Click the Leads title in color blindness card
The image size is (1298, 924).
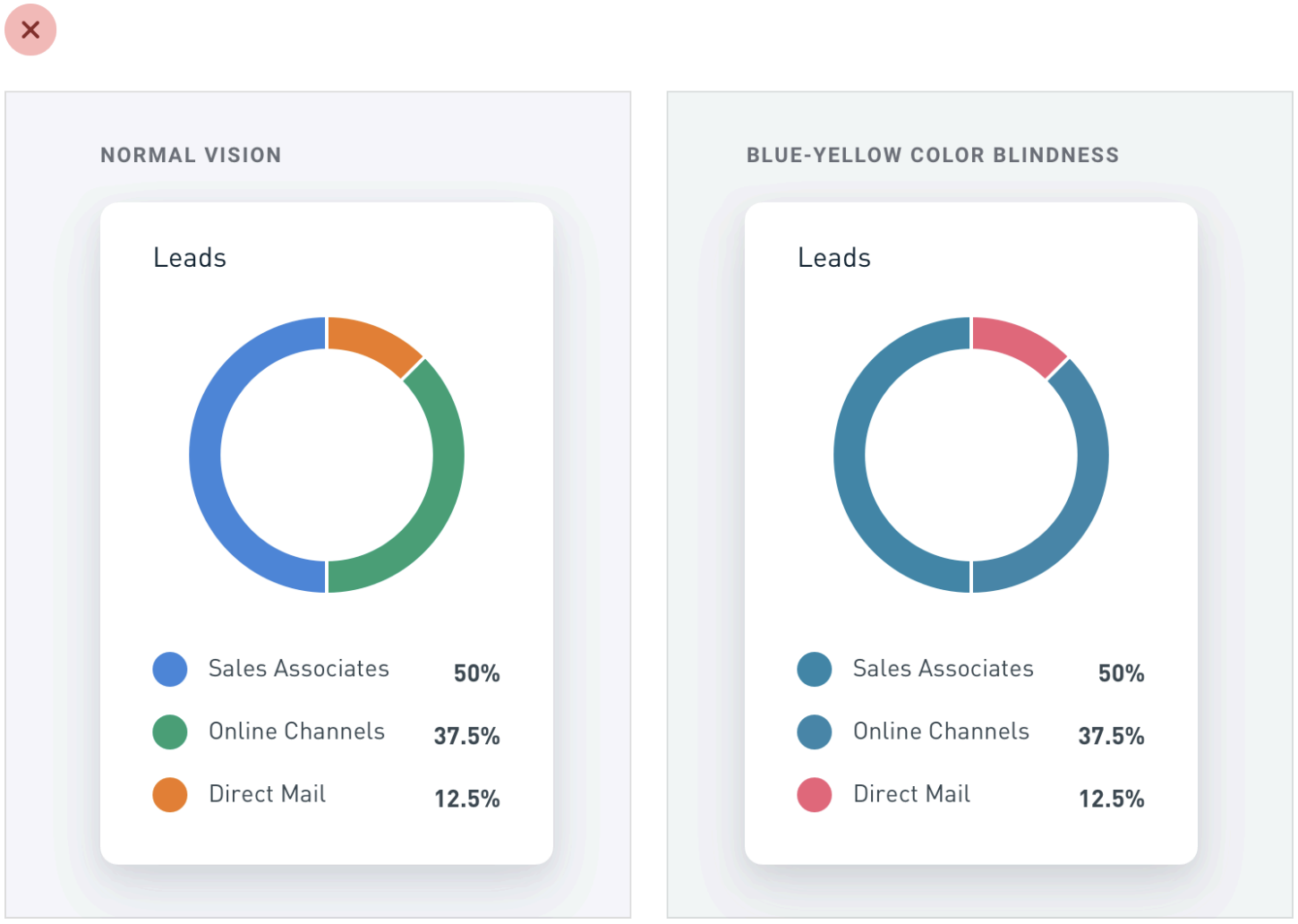pos(834,258)
